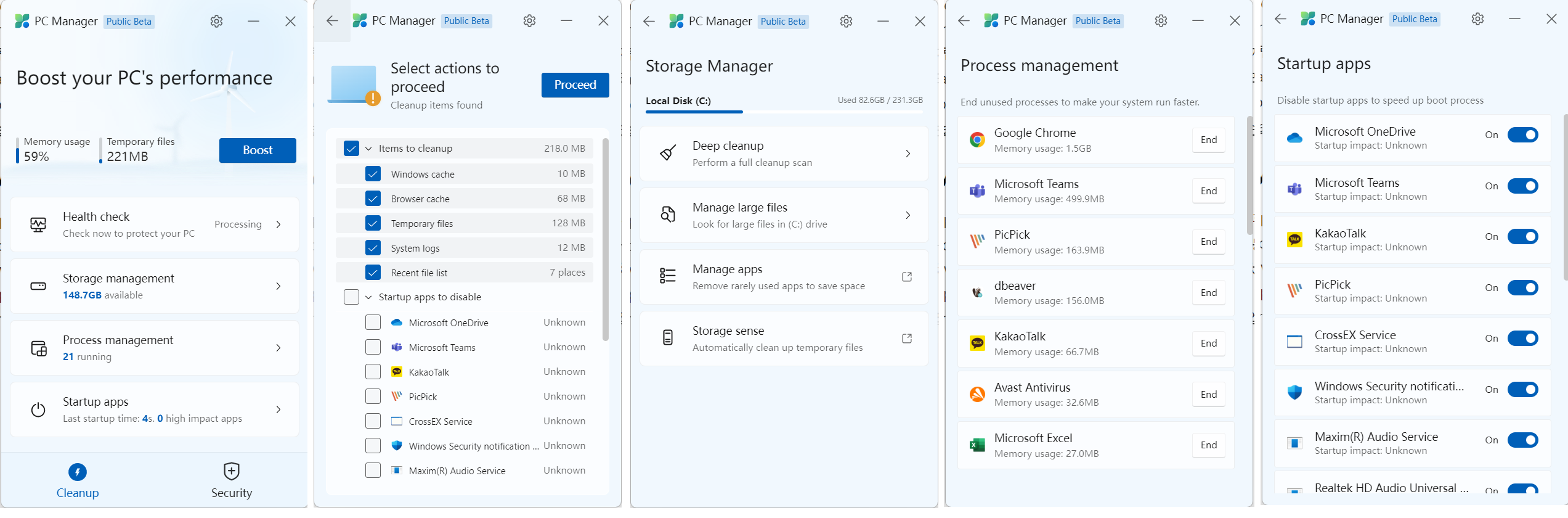Open external link icon for Storage sense
1568x518 pixels.
(x=907, y=339)
